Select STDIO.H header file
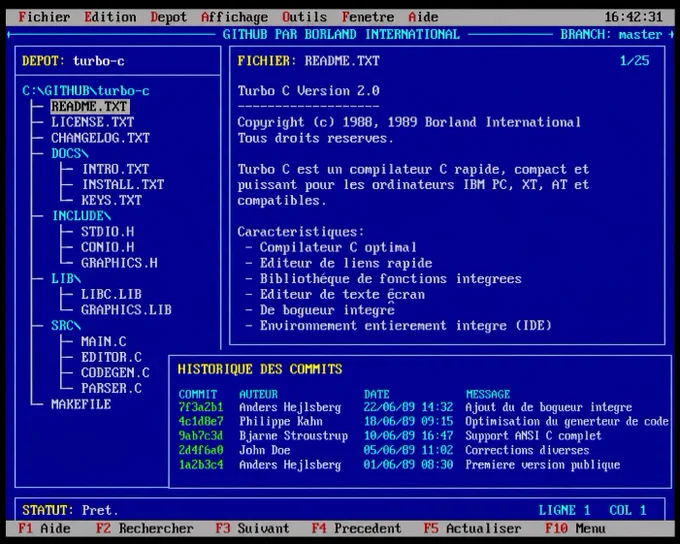 (x=108, y=231)
